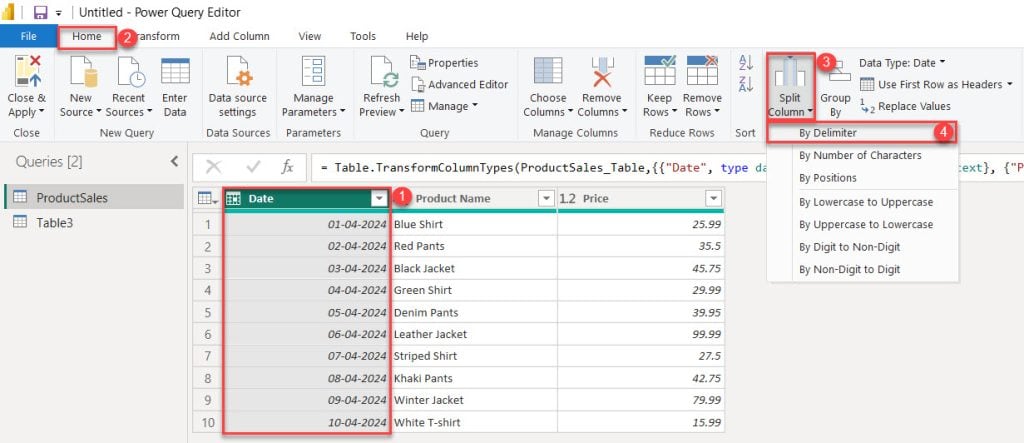The height and width of the screenshot is (443, 1024).
Task: Switch to the View tab
Action: tap(310, 36)
